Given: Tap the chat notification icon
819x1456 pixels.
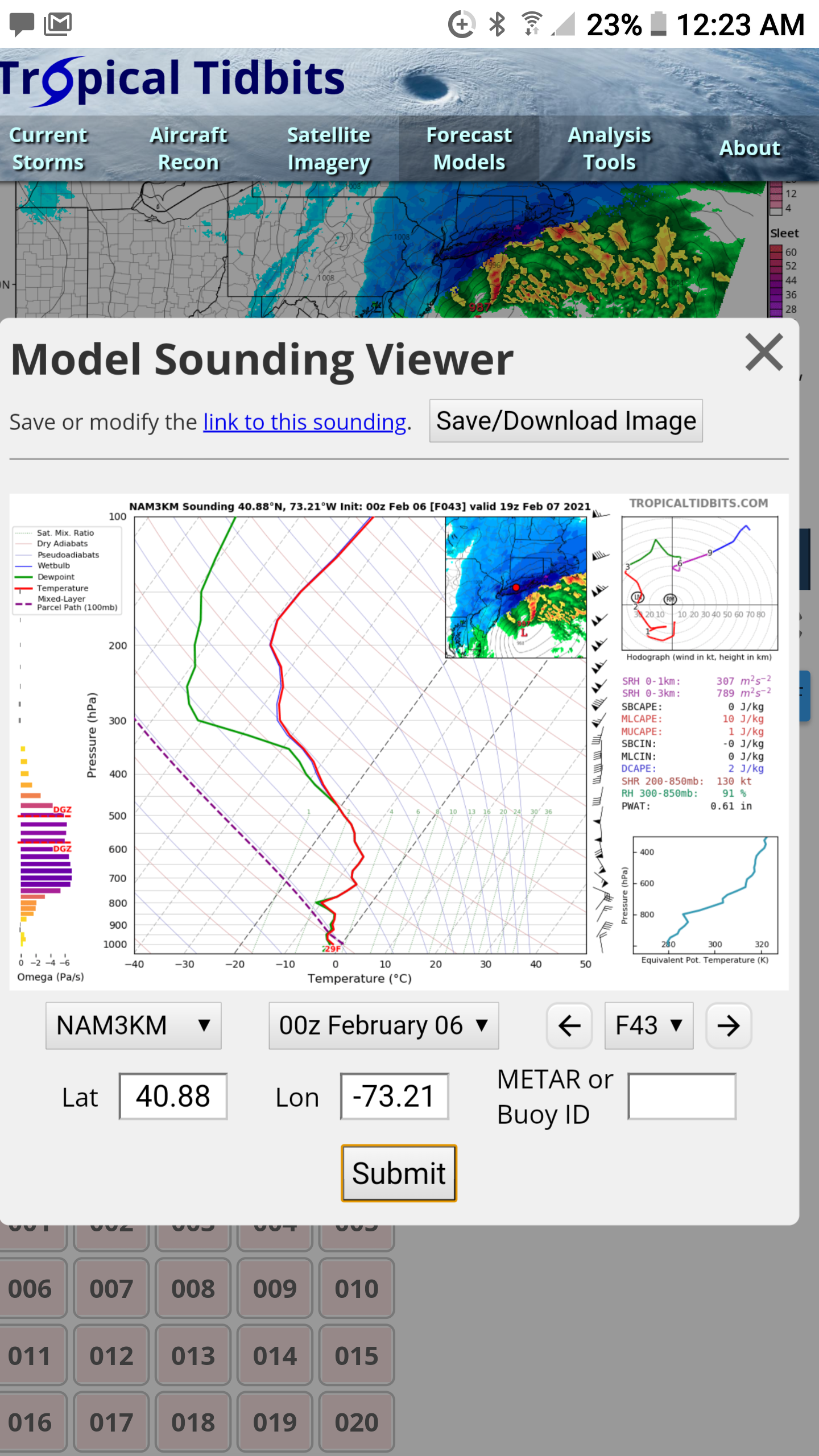Looking at the screenshot, I should click(22, 24).
